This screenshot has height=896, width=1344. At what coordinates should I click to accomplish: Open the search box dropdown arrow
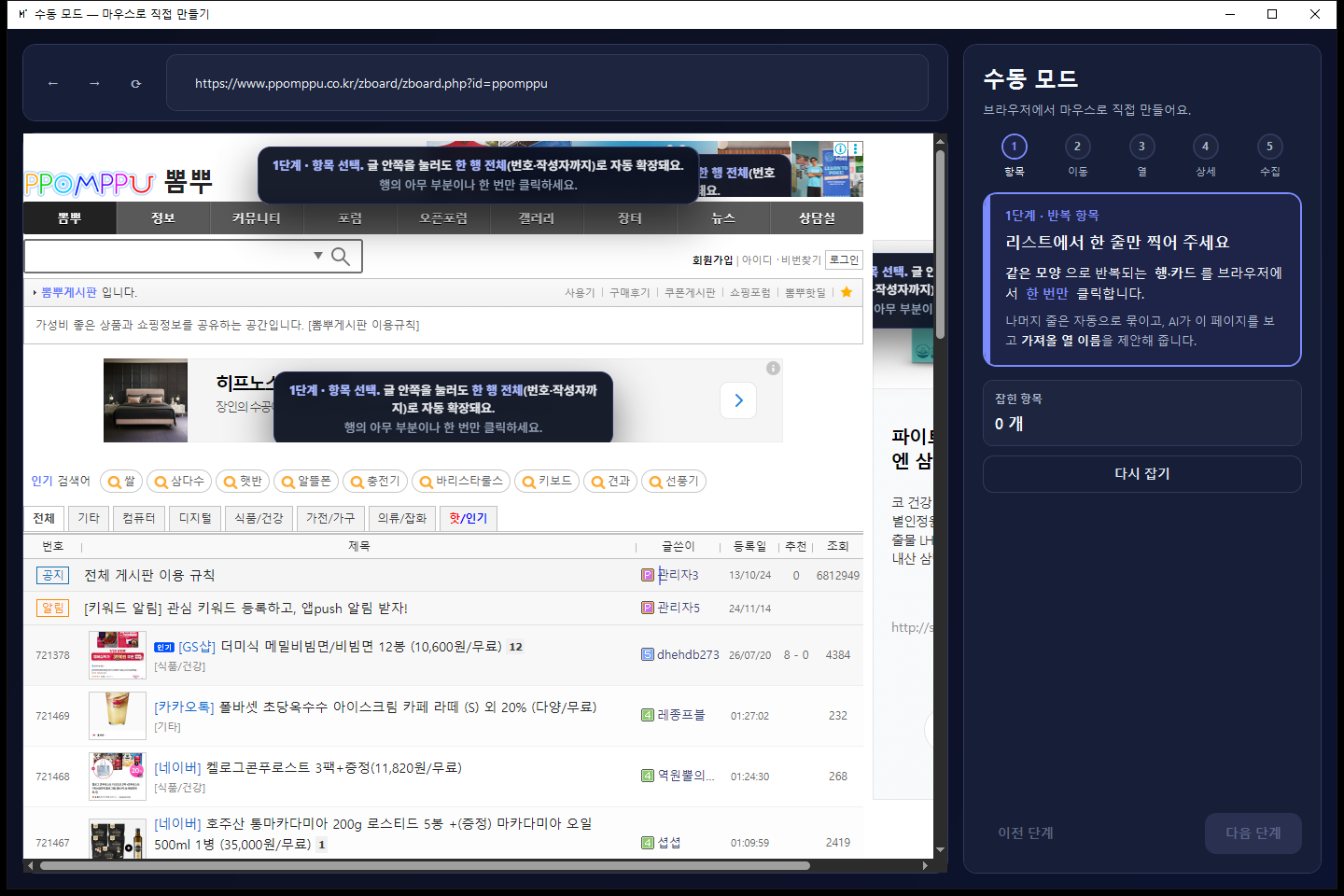coord(318,255)
